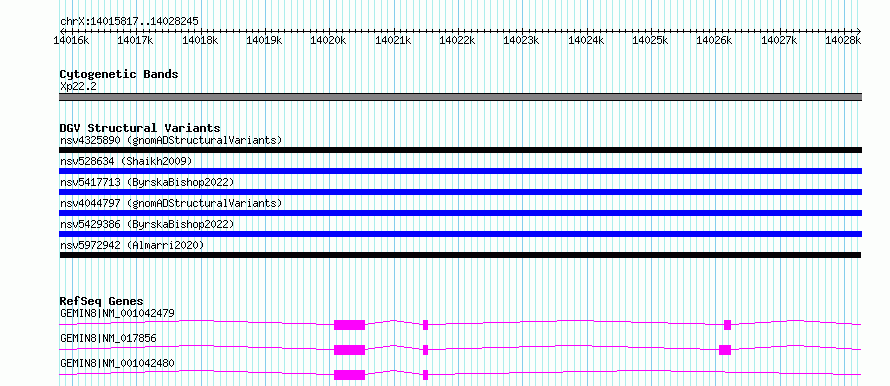This screenshot has height=386, width=890.
Task: Click the large exon of NM_017856 transcript
Action: [x=350, y=350]
